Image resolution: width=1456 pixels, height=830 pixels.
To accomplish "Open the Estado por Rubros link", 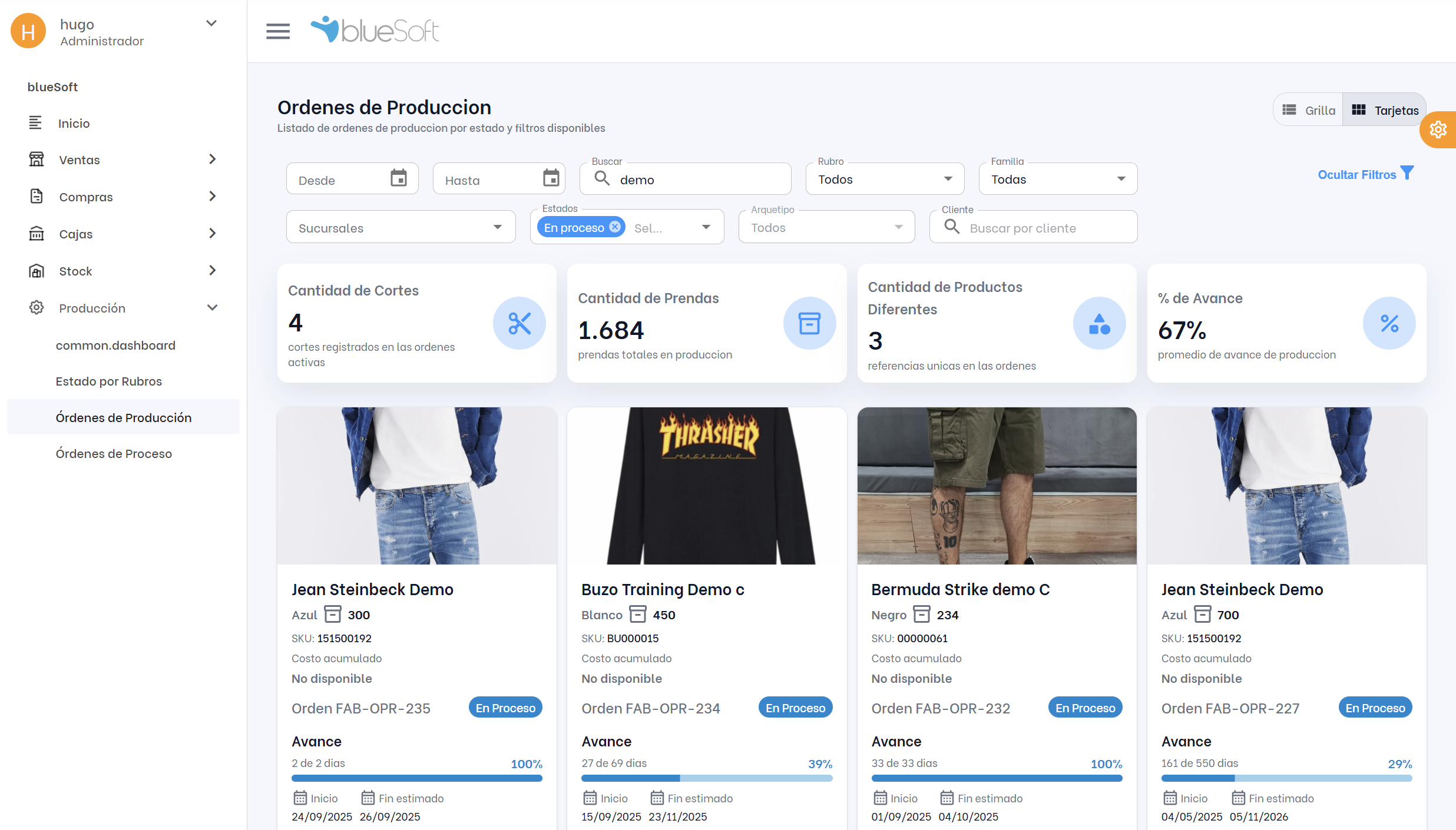I will point(109,381).
